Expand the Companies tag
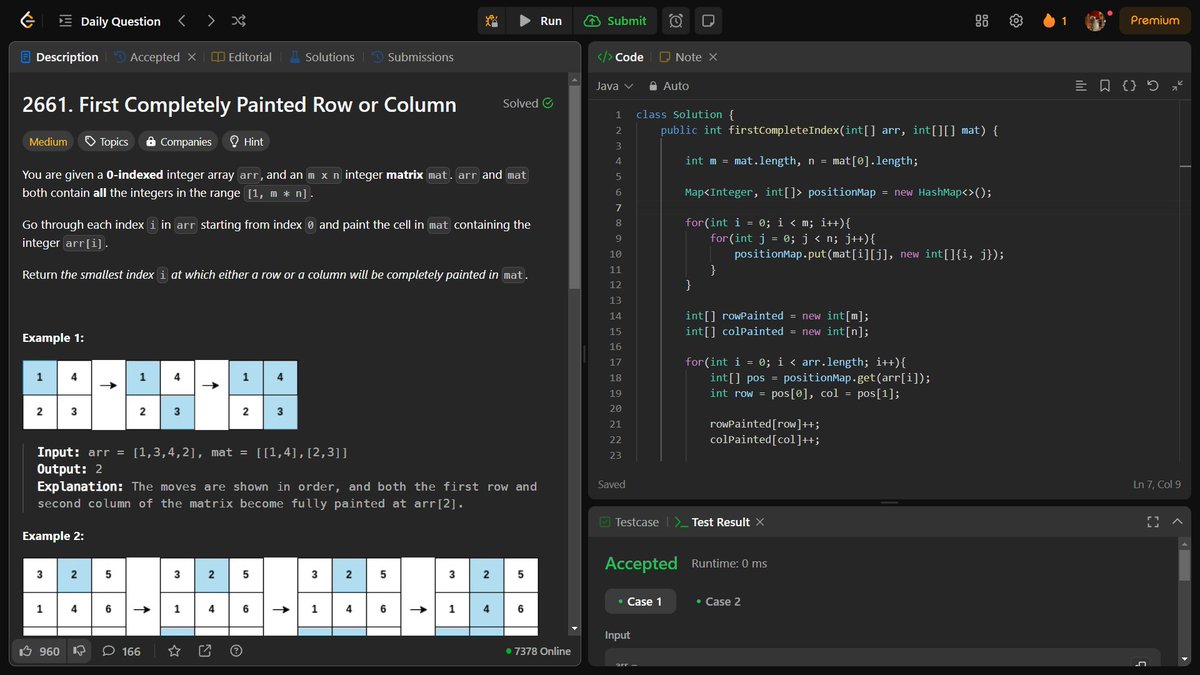The width and height of the screenshot is (1200, 675). (x=178, y=142)
